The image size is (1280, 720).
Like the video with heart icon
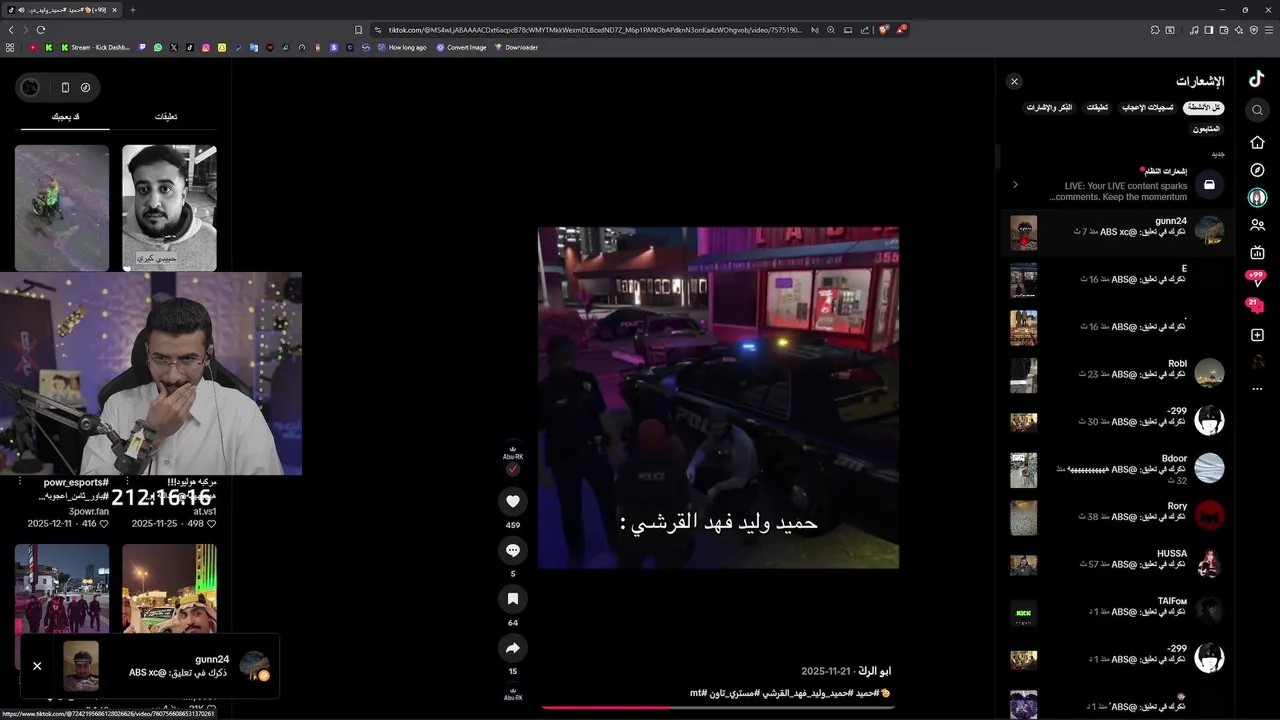(513, 501)
